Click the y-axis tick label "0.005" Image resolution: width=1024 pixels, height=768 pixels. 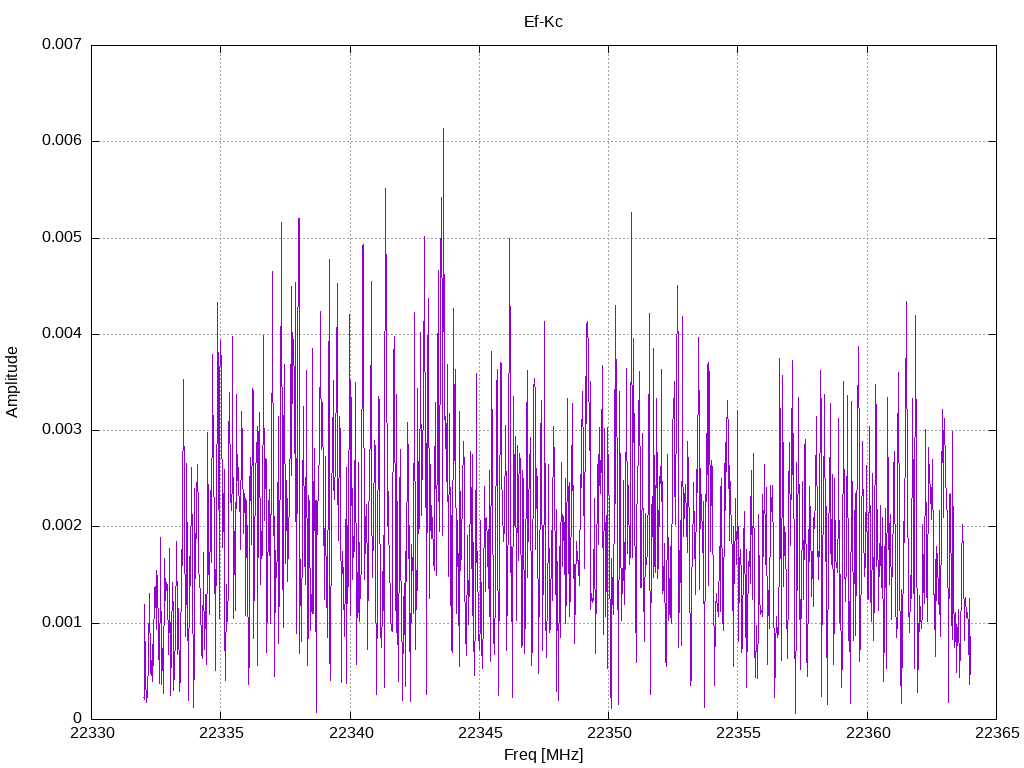(62, 237)
